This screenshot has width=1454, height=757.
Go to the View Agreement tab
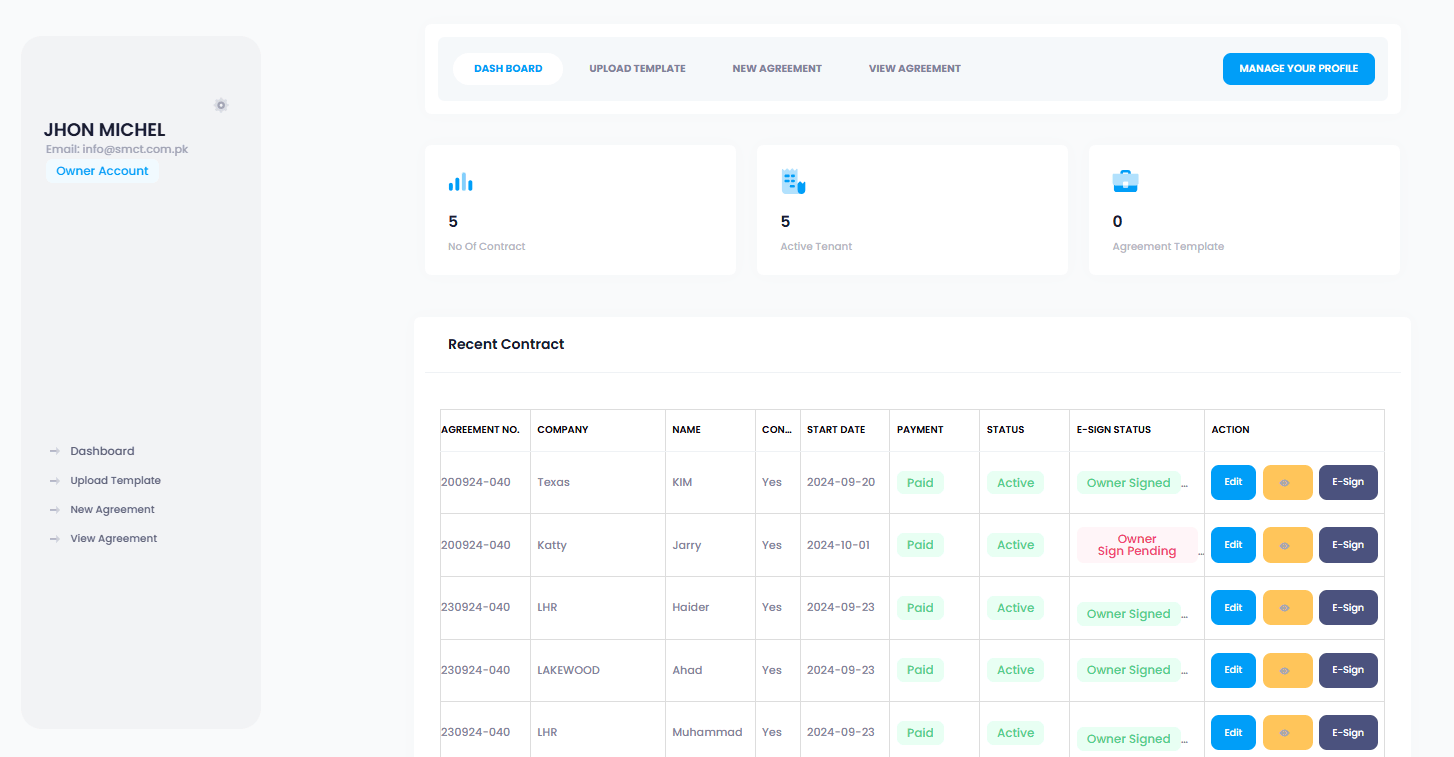[914, 69]
